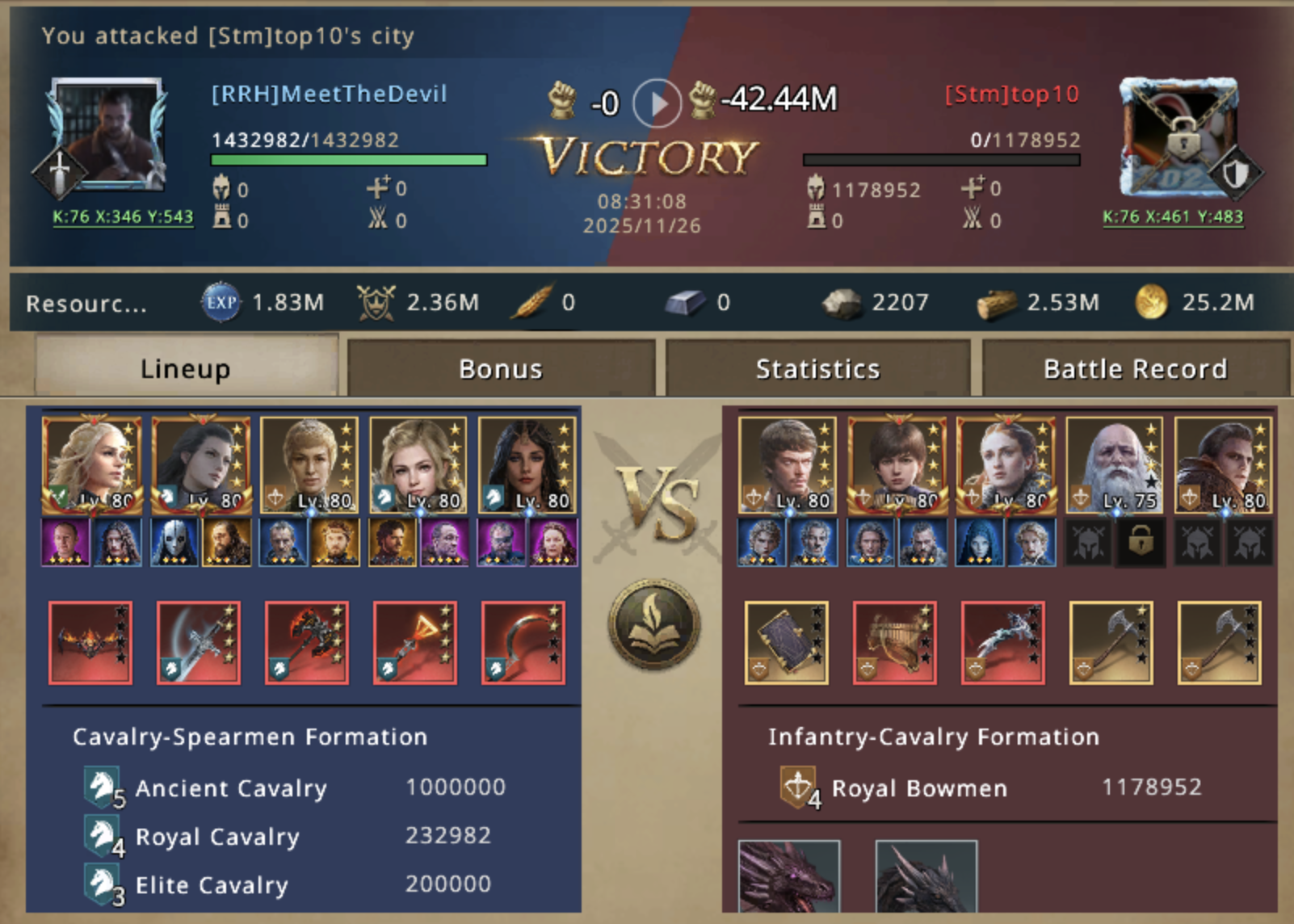This screenshot has width=1294, height=924.
Task: Inspect the attacker's winged crown equipment
Action: click(90, 643)
